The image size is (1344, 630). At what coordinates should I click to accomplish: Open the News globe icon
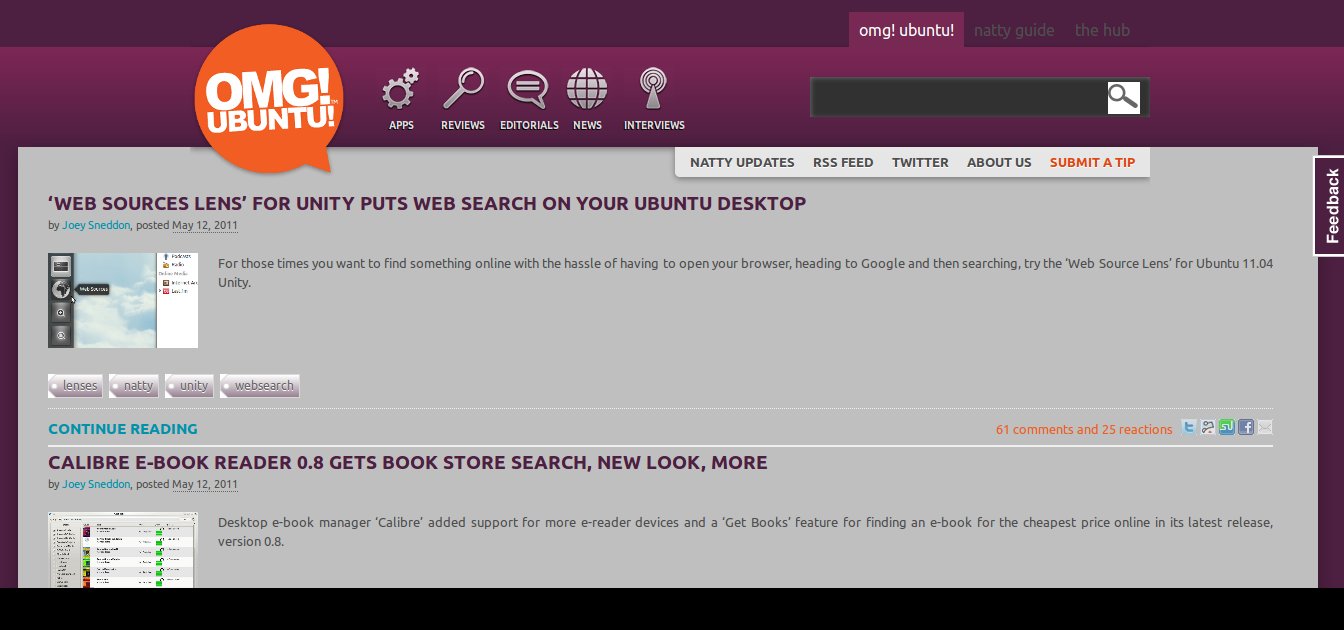pyautogui.click(x=587, y=89)
